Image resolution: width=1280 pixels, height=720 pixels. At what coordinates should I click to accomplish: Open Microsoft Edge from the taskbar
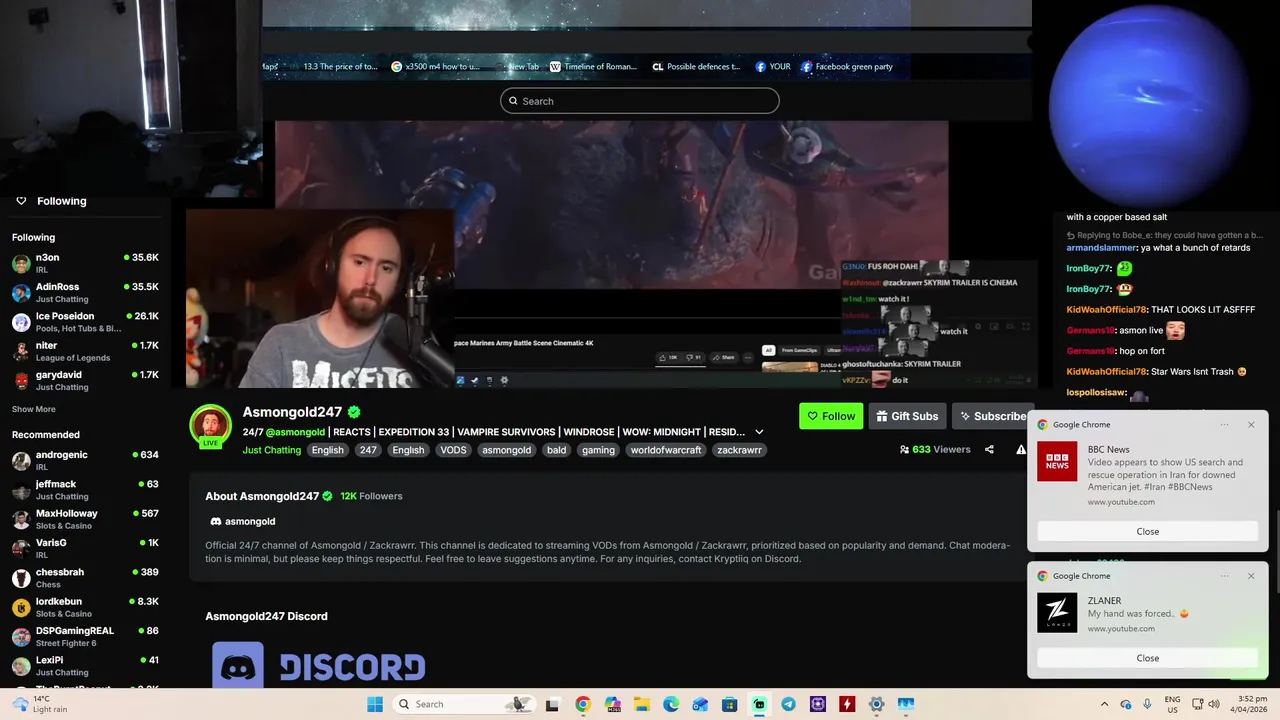coord(671,704)
